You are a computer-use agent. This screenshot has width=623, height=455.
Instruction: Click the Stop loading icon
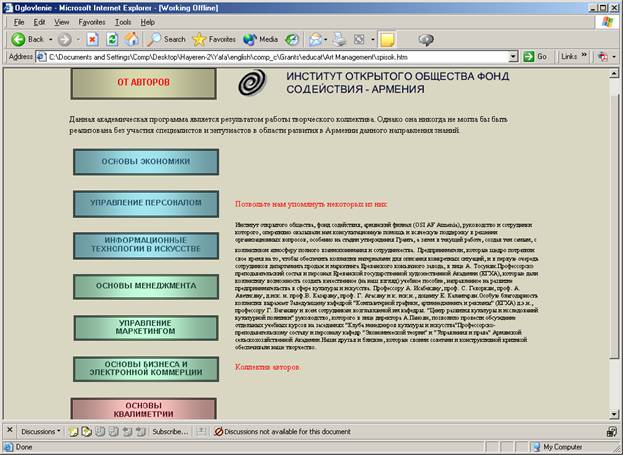92,39
